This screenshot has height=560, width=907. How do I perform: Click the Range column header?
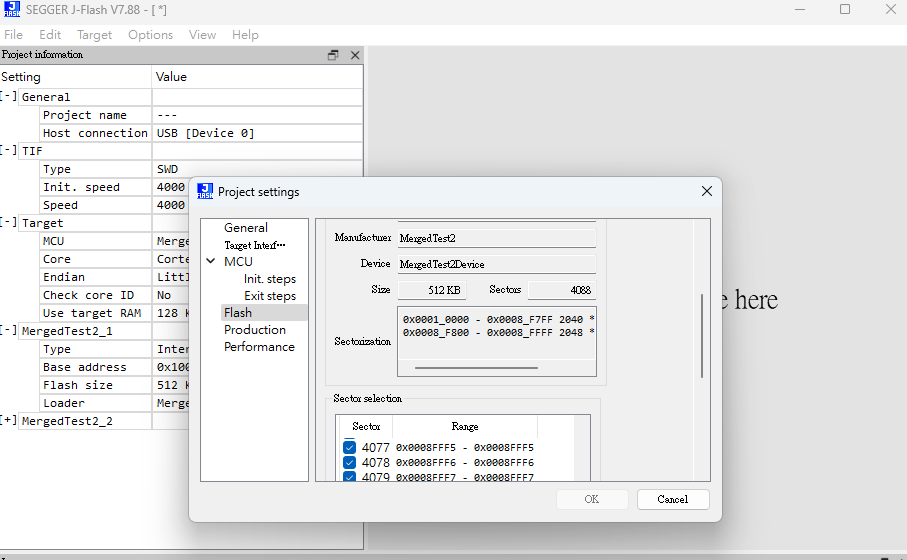[465, 426]
